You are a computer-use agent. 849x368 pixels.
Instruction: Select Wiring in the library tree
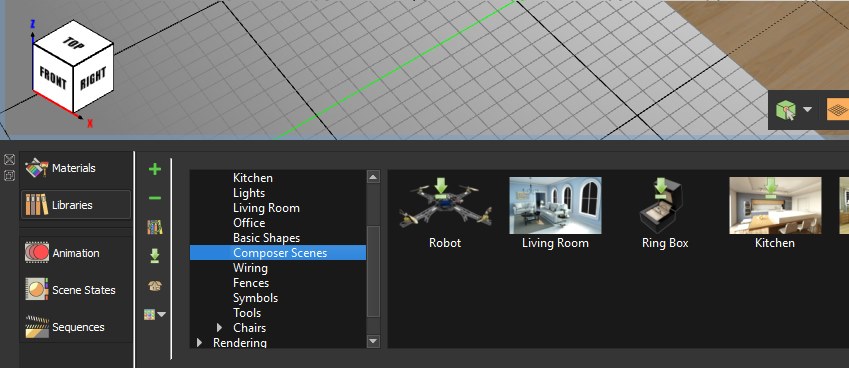[x=250, y=267]
